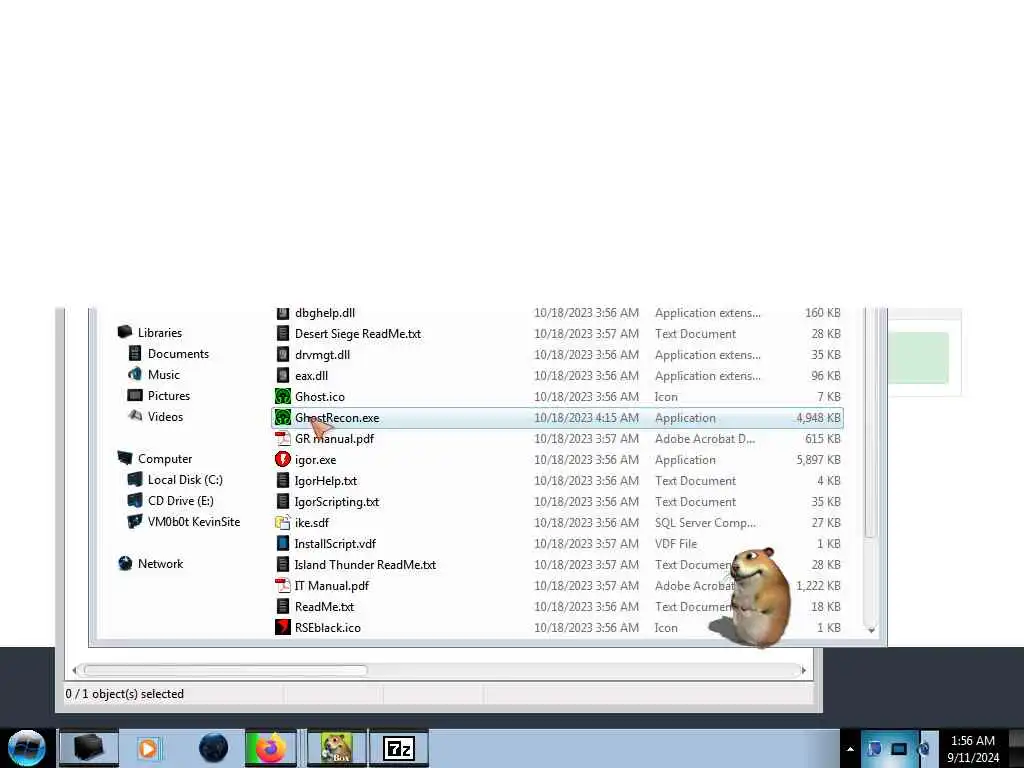Click the 4,948 KB size of GhostRecon.exe
This screenshot has height=768, width=1024.
(818, 417)
